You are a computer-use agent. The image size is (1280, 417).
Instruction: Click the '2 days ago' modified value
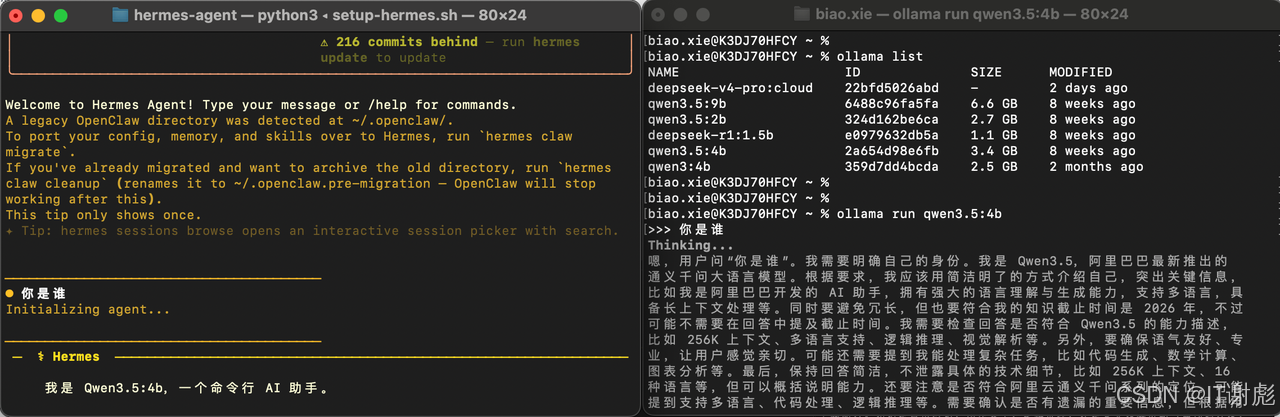[x=1088, y=88]
